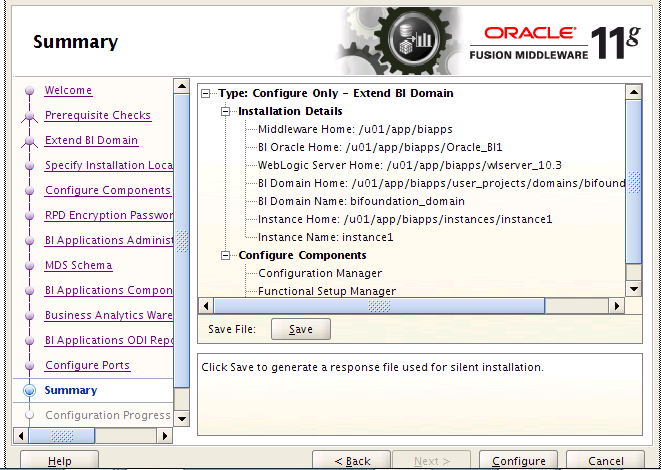Select the Configuration Manager tree item

(320, 274)
